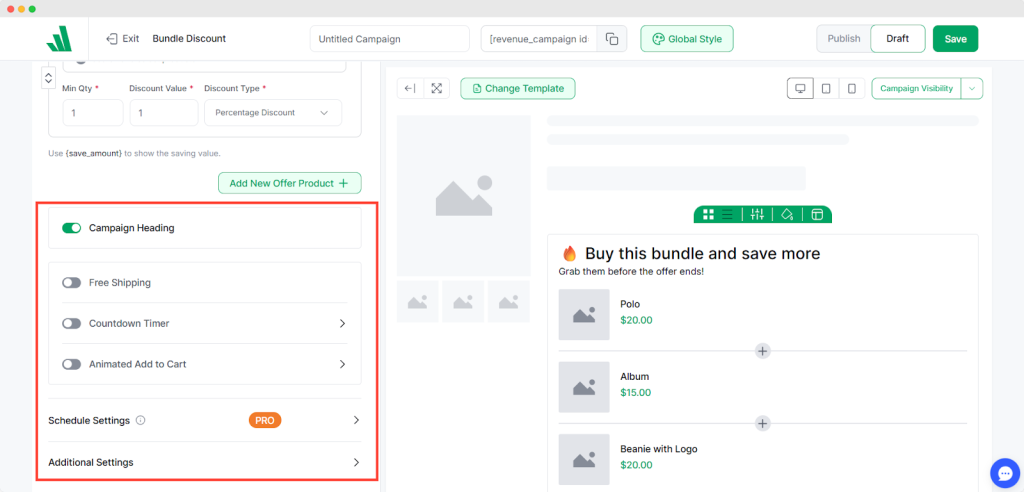Expand Countdown Timer chevron

(x=342, y=323)
